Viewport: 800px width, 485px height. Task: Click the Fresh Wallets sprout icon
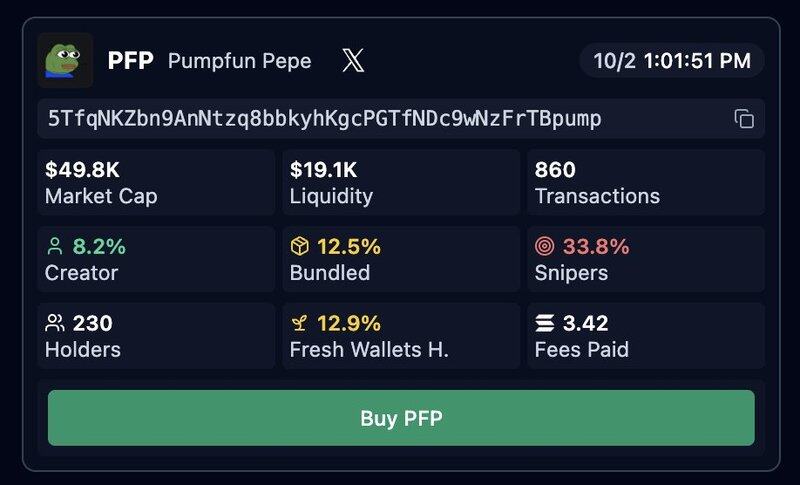pyautogui.click(x=300, y=324)
